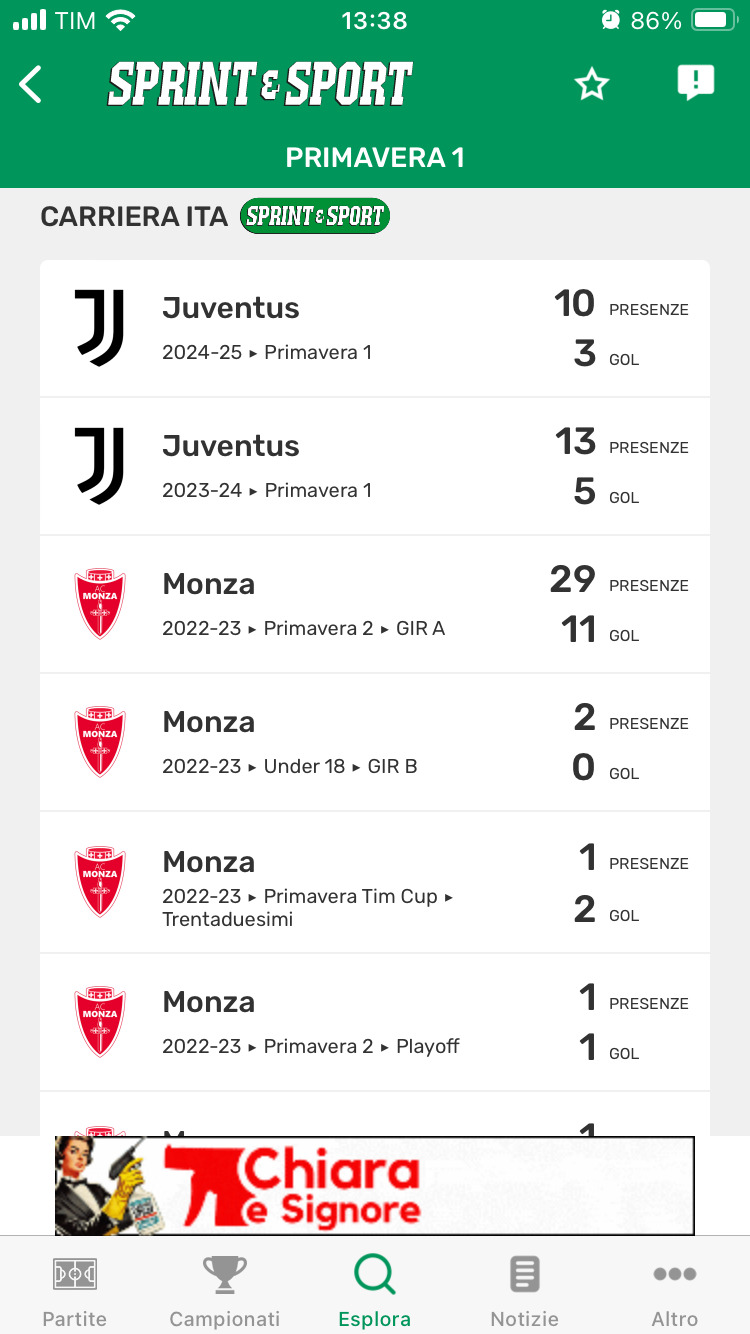
Task: Tap Monza crest in Under 18 GIR B row
Action: click(x=100, y=742)
